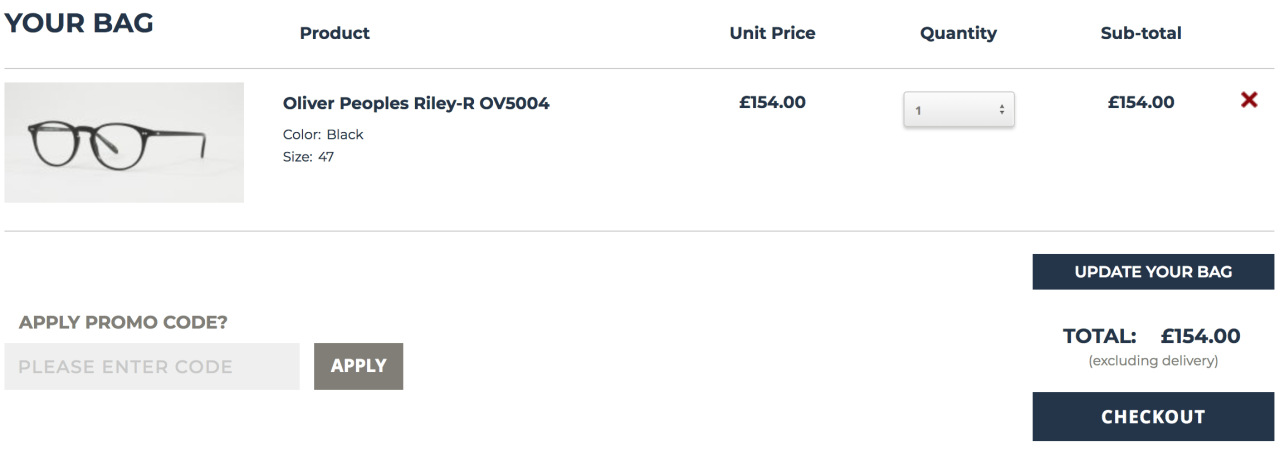1280x450 pixels.
Task: Open the black glasses product thumbnail
Action: (124, 142)
